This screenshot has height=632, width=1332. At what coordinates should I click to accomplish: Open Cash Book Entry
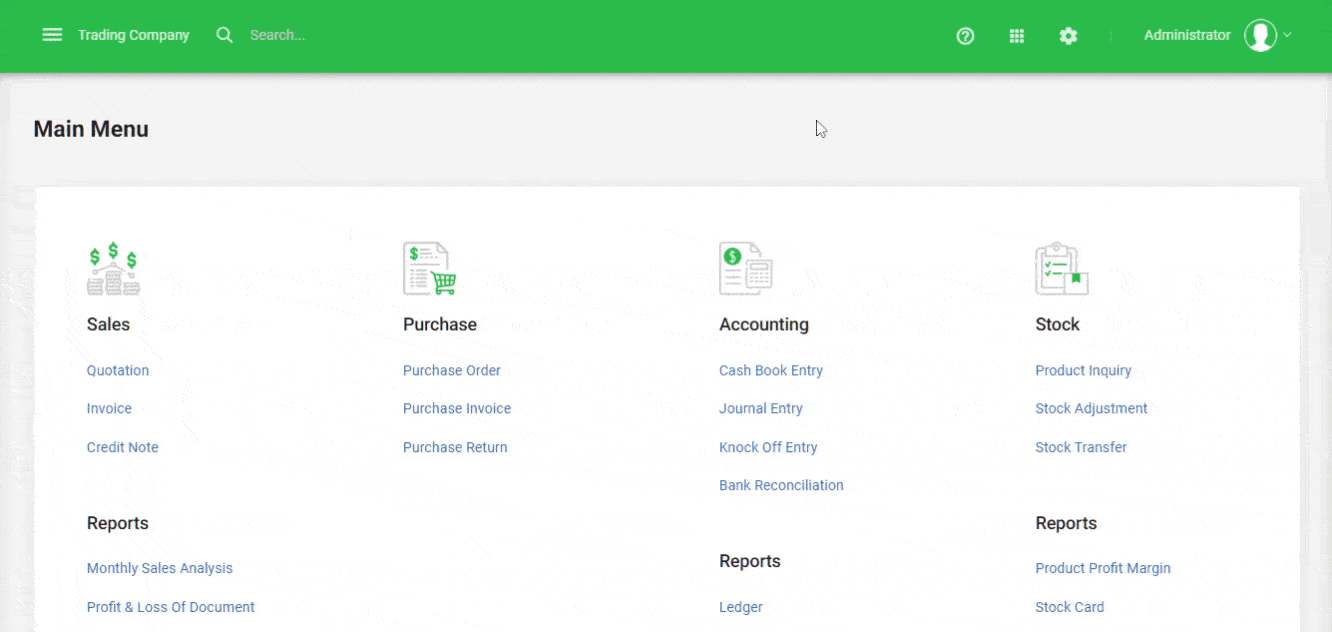coord(771,370)
